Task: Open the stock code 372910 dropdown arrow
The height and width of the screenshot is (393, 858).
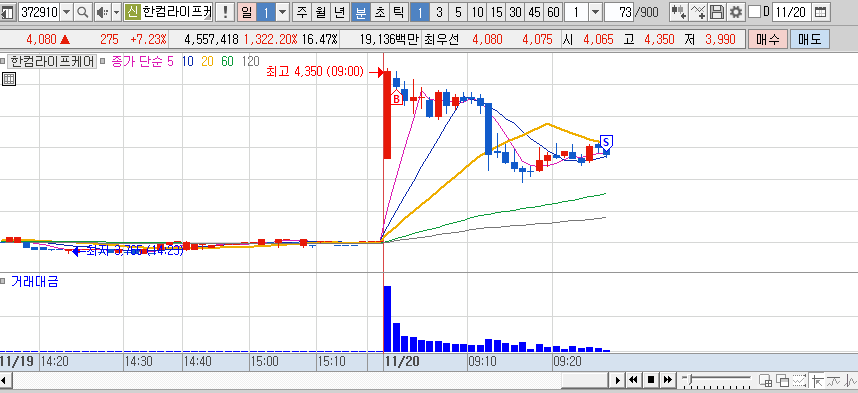Action: (x=66, y=11)
